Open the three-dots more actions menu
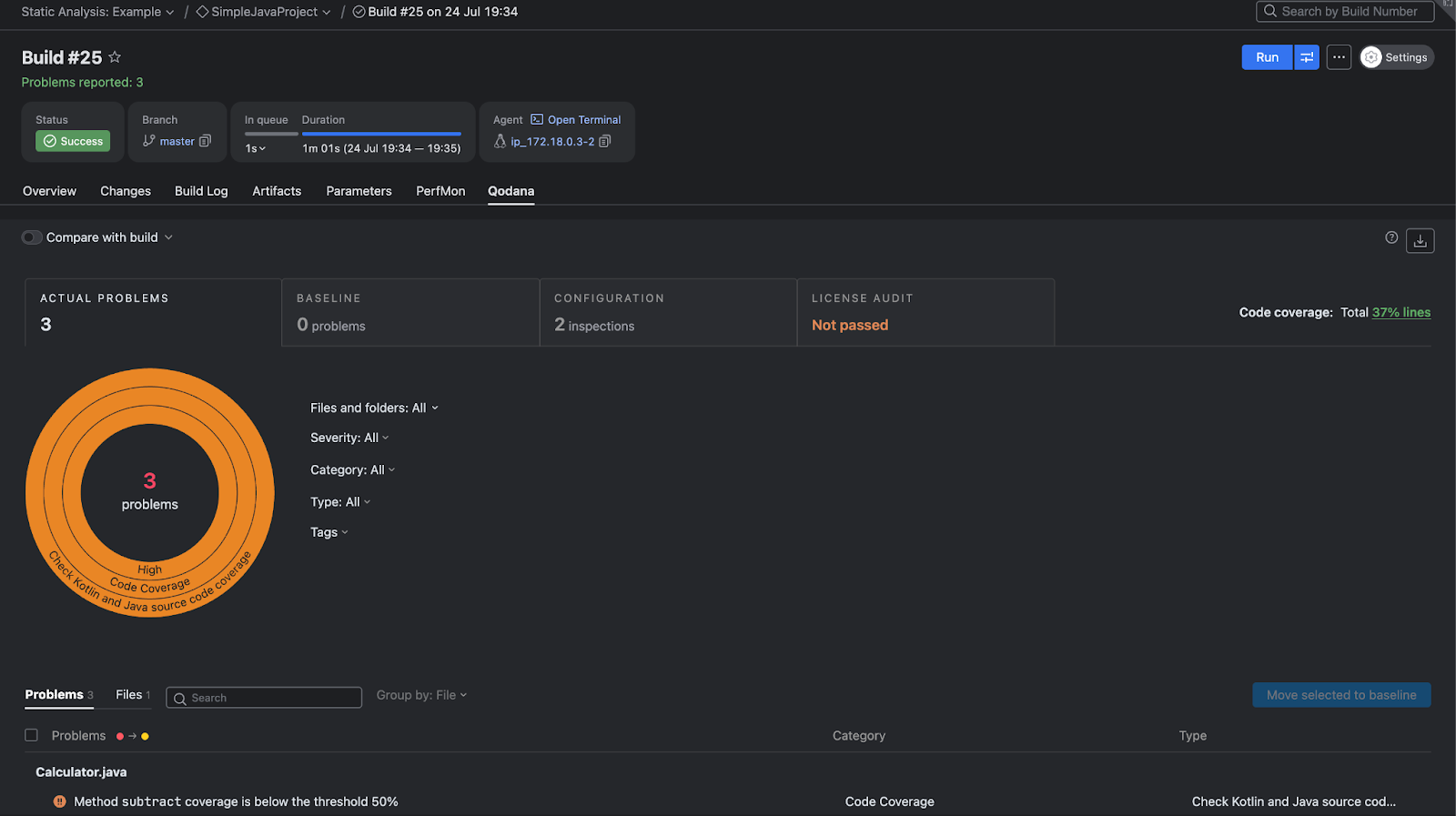The height and width of the screenshot is (816, 1456). point(1339,57)
